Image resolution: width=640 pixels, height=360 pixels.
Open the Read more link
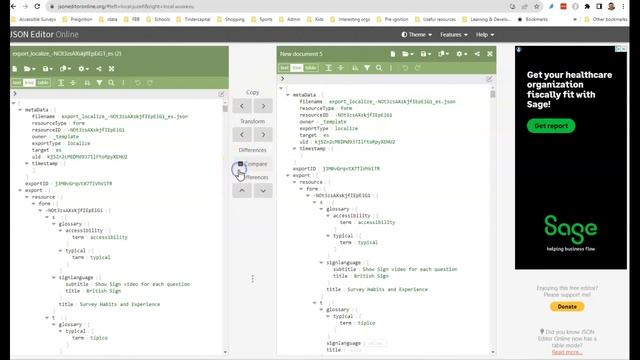click(567, 352)
